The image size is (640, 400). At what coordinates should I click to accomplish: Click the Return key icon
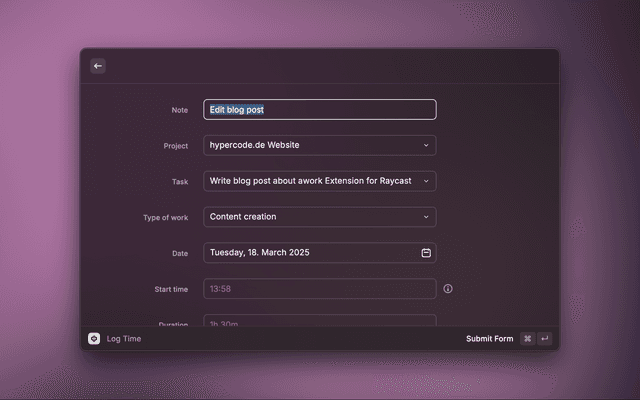click(x=544, y=339)
